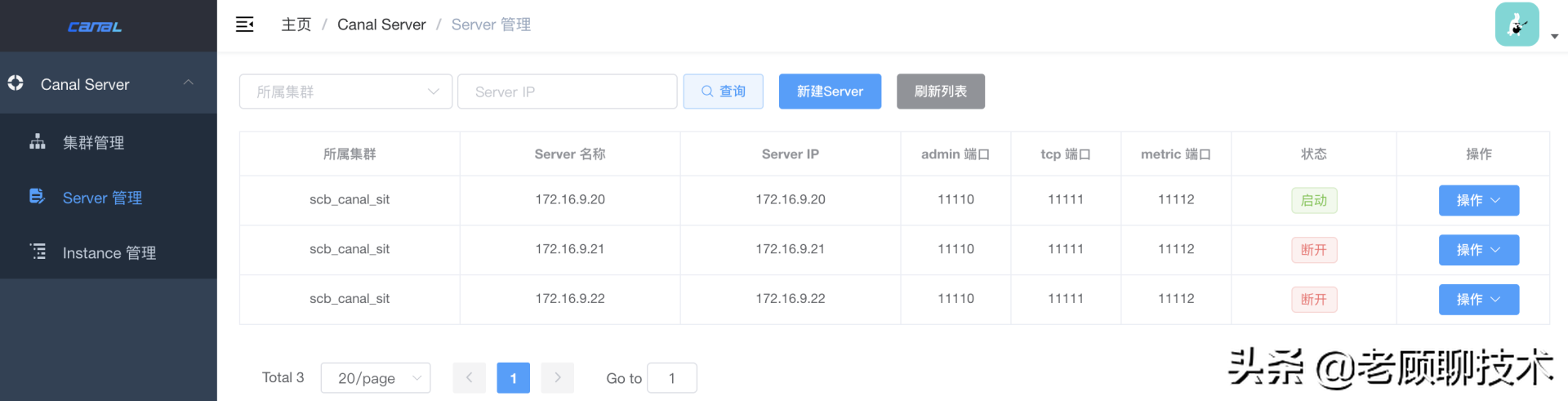Click admin port 11110 for 172.16.9.20

pyautogui.click(x=955, y=199)
